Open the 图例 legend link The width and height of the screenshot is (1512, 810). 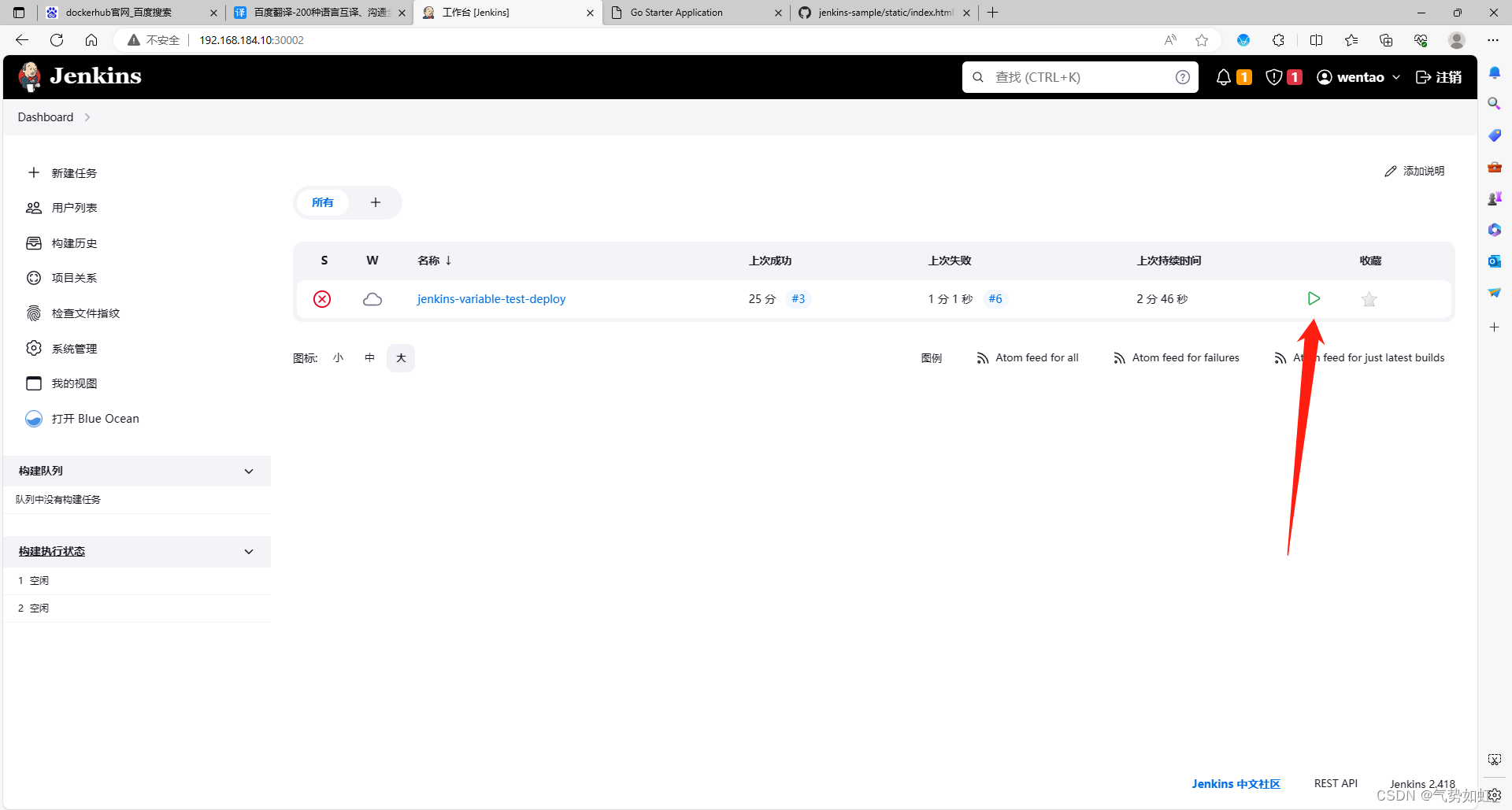932,358
